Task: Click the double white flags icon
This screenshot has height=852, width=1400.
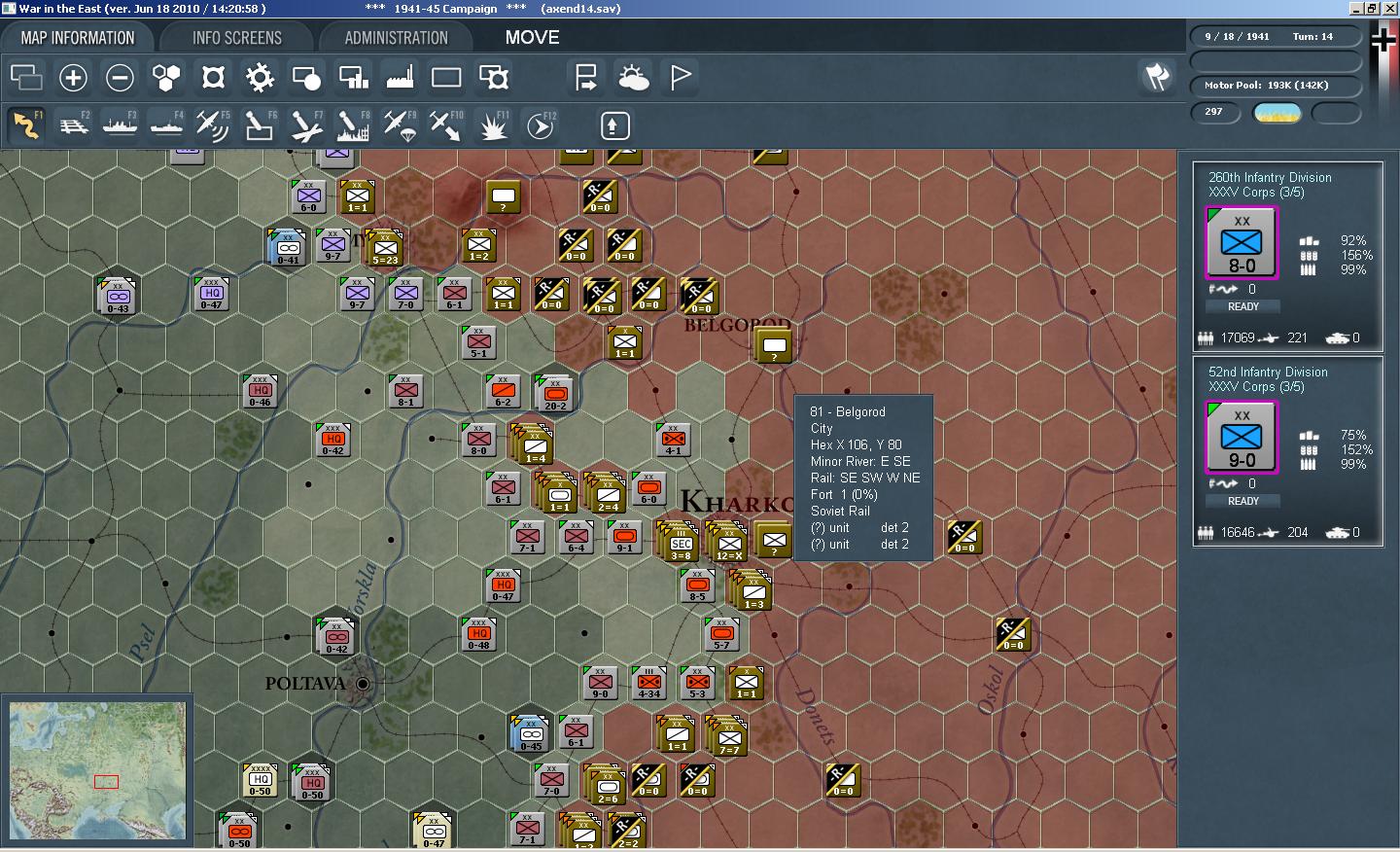Action: 1156,76
